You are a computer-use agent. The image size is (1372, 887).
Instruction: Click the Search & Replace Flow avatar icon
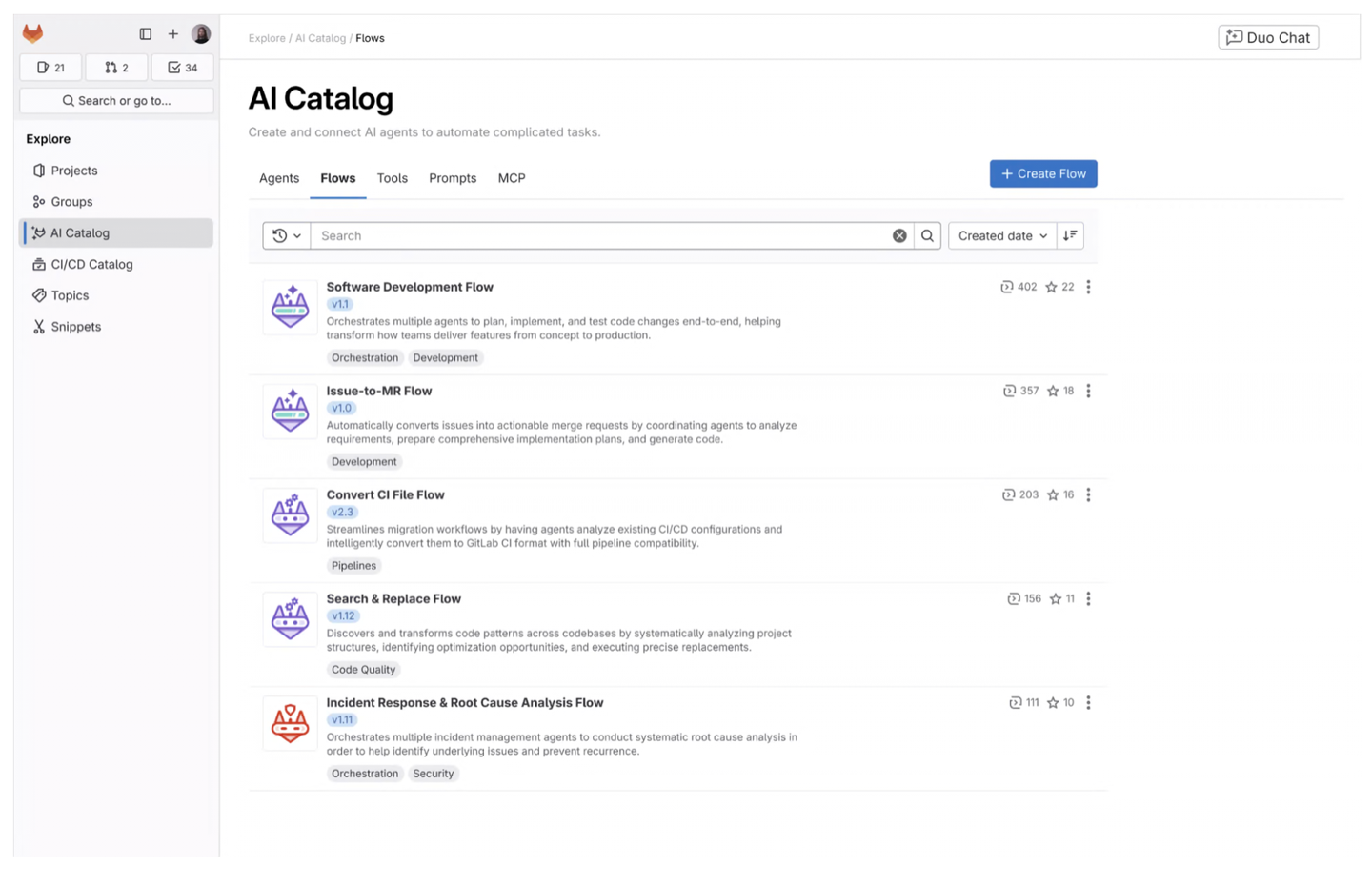(x=291, y=619)
